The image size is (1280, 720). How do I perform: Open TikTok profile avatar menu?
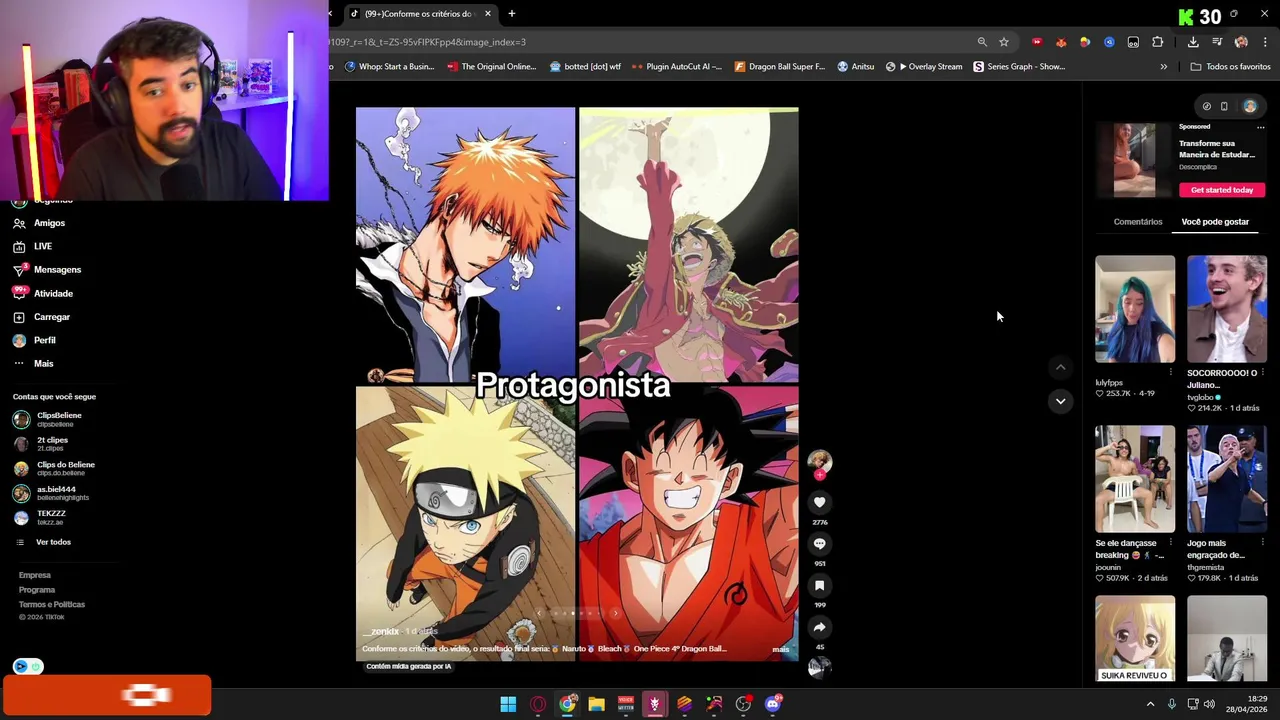[x=1250, y=106]
